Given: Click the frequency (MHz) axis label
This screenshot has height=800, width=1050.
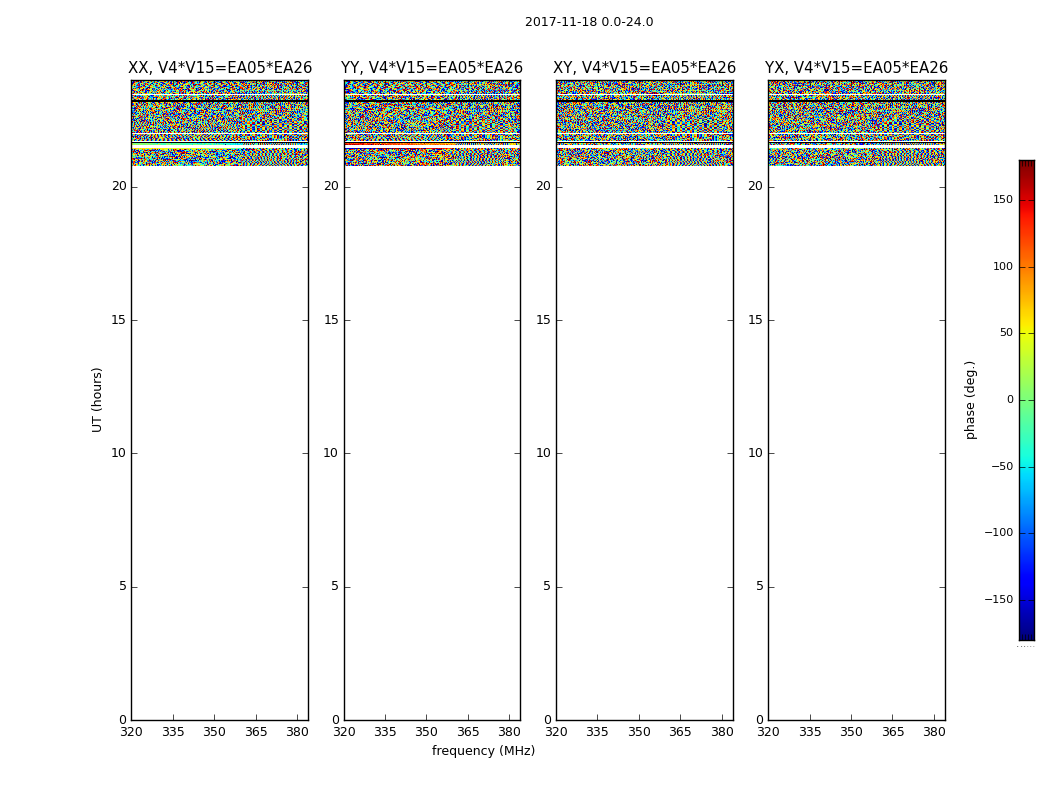Looking at the screenshot, I should point(483,750).
